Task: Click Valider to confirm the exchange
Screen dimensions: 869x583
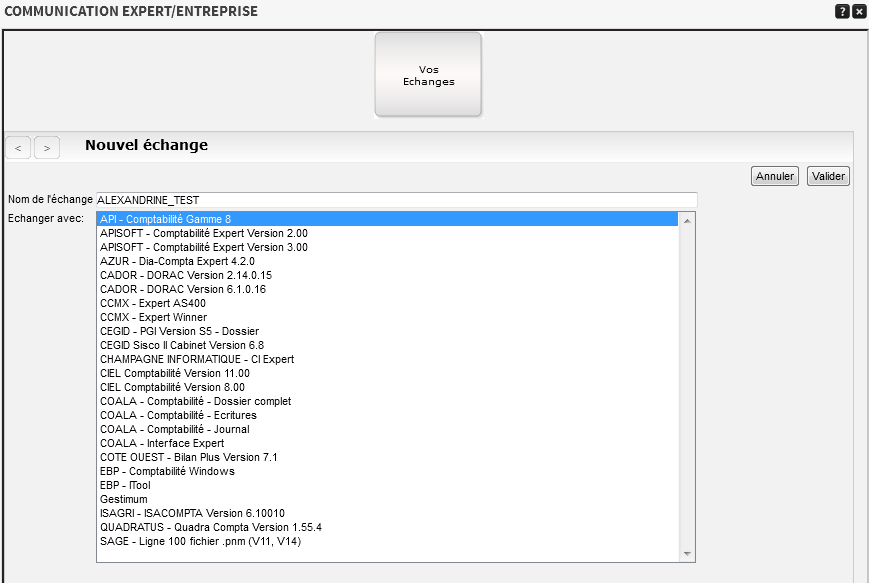Action: click(x=827, y=175)
